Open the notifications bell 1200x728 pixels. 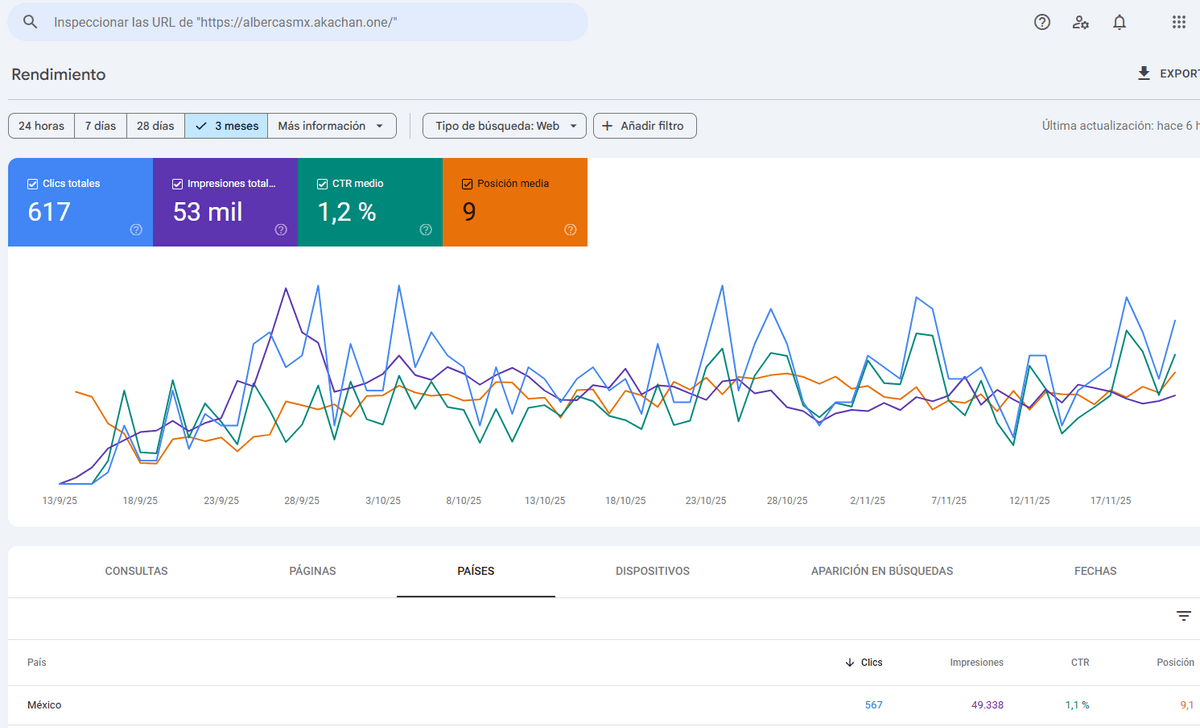pyautogui.click(x=1119, y=22)
